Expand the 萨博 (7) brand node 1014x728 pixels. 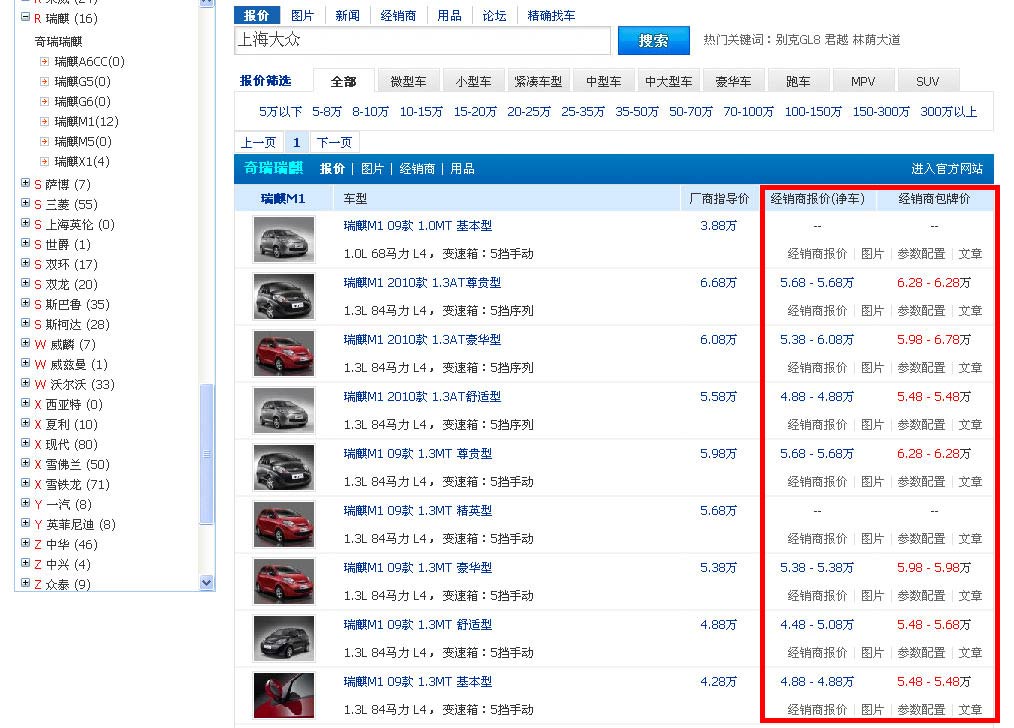tap(25, 184)
